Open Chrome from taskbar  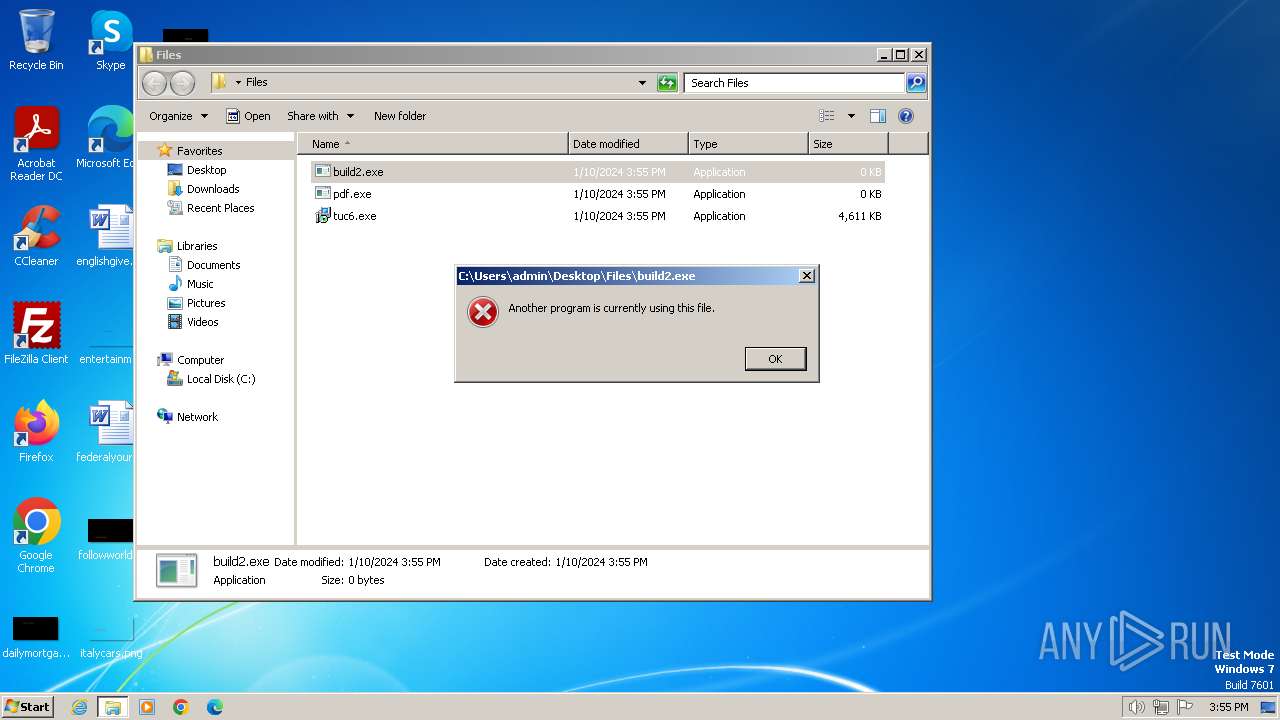point(181,707)
